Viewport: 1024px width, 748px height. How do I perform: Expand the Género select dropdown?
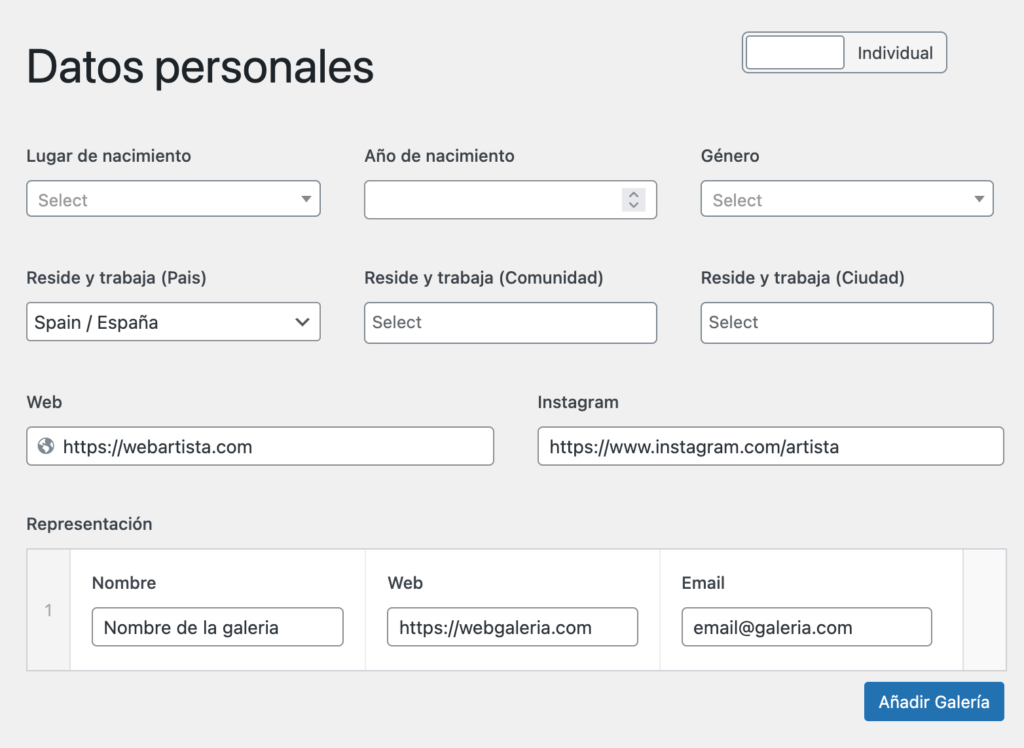point(847,199)
